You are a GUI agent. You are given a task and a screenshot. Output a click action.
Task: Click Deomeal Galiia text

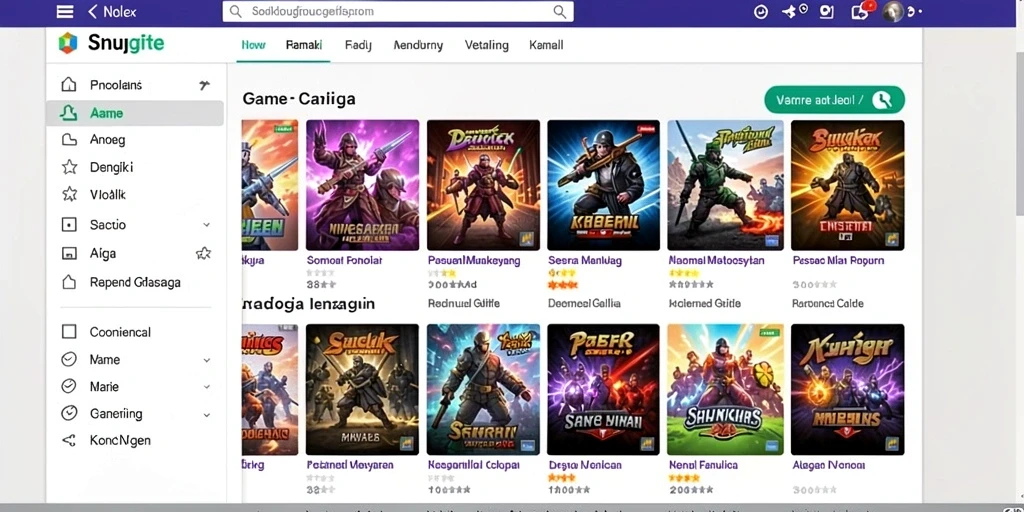(584, 303)
